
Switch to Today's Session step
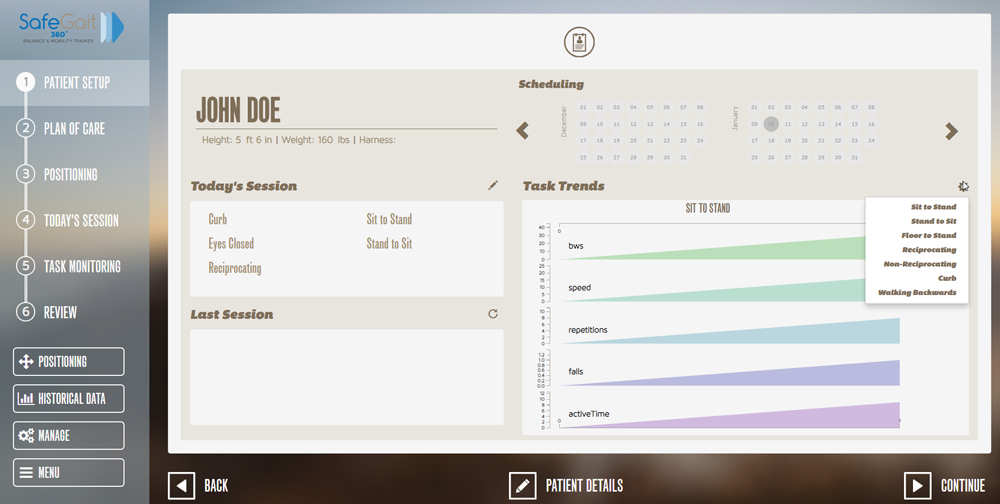click(x=80, y=220)
